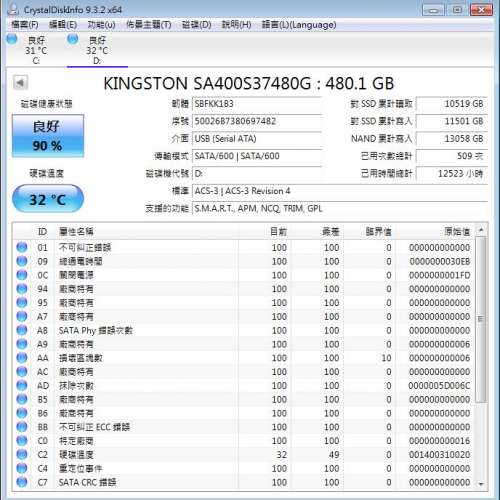Click the status icon of attribute A8
500x500 pixels.
(x=22, y=330)
